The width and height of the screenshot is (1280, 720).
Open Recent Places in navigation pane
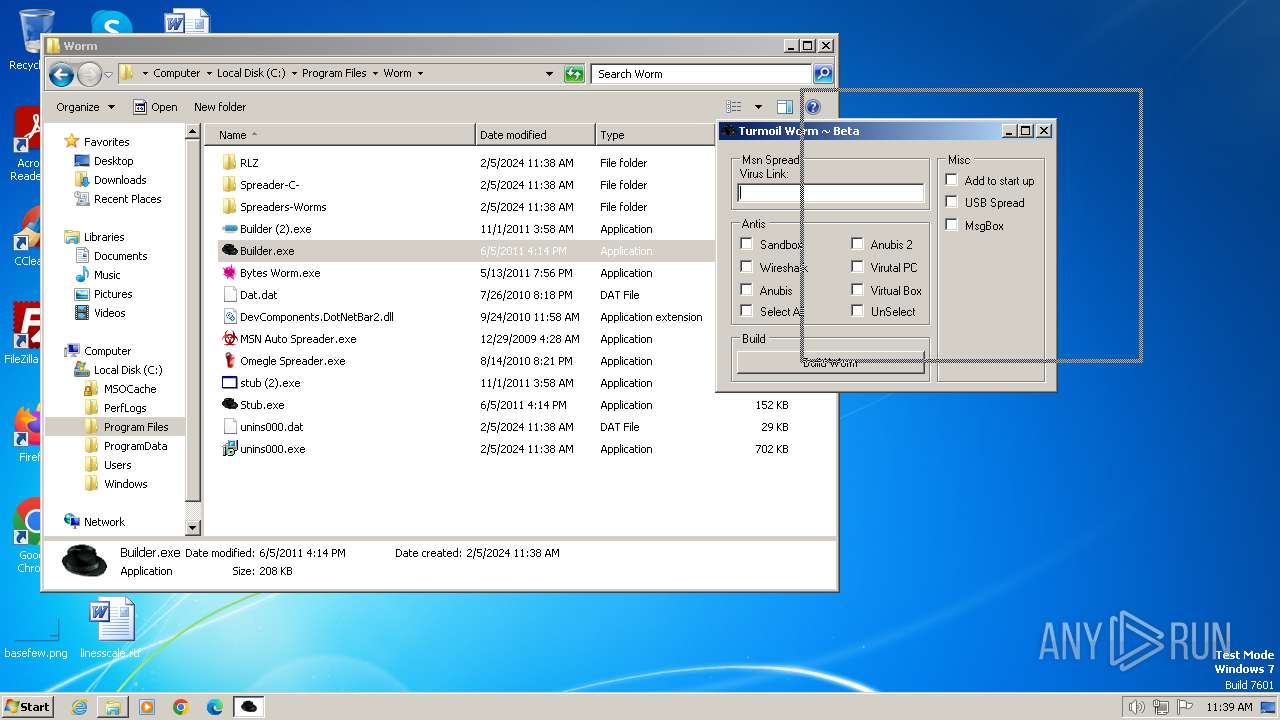pos(127,199)
